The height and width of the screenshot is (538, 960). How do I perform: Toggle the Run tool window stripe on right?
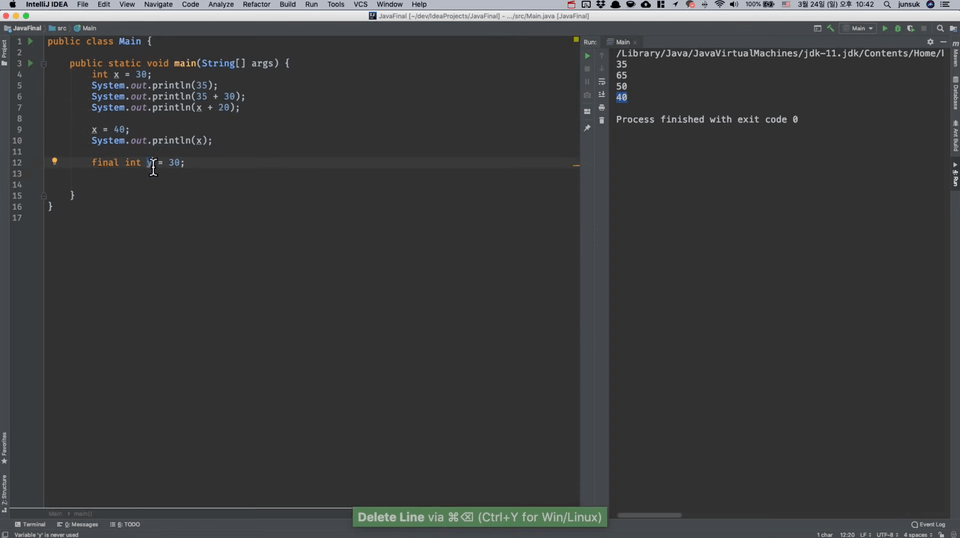955,174
